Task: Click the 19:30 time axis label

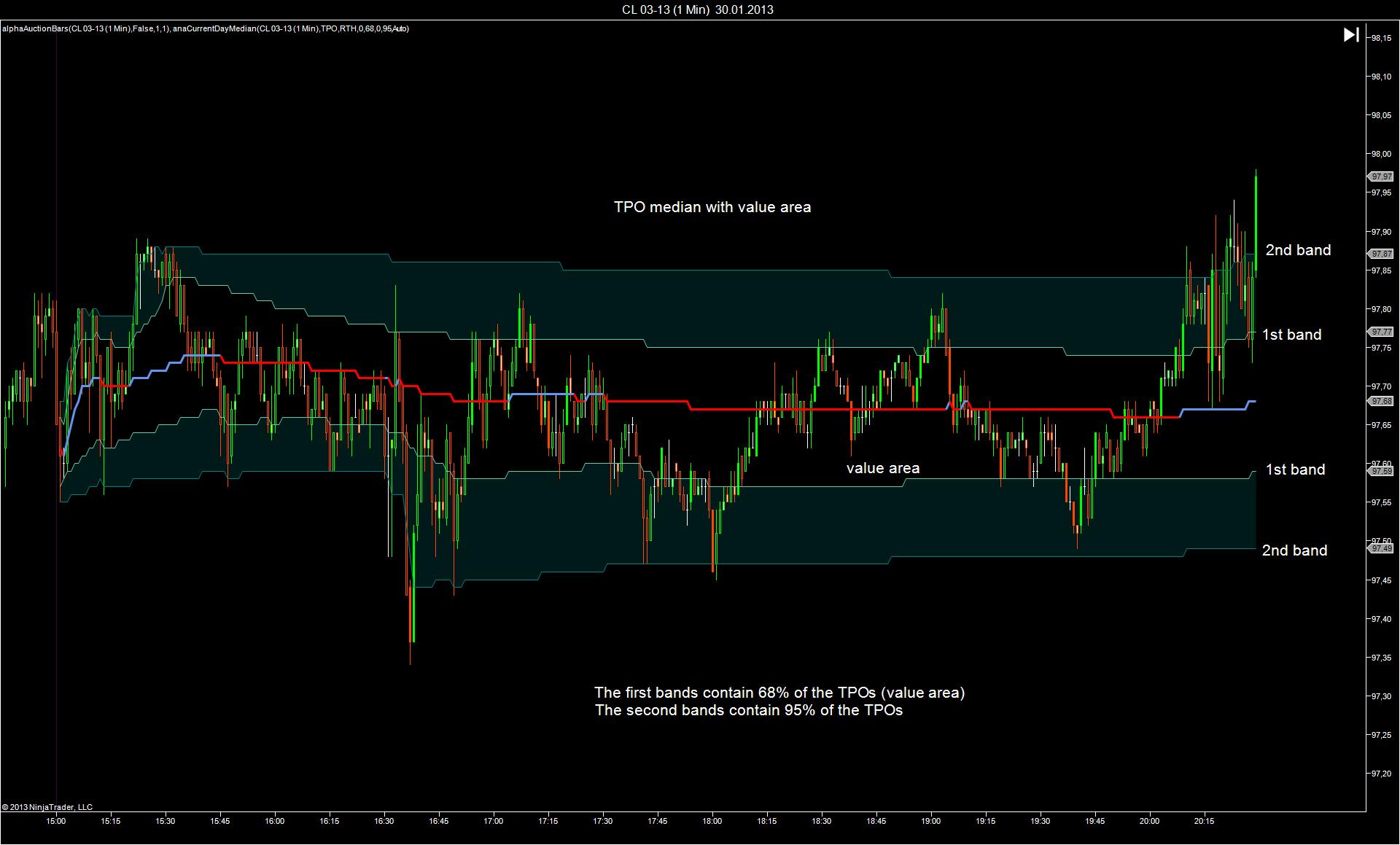Action: coord(1041,821)
